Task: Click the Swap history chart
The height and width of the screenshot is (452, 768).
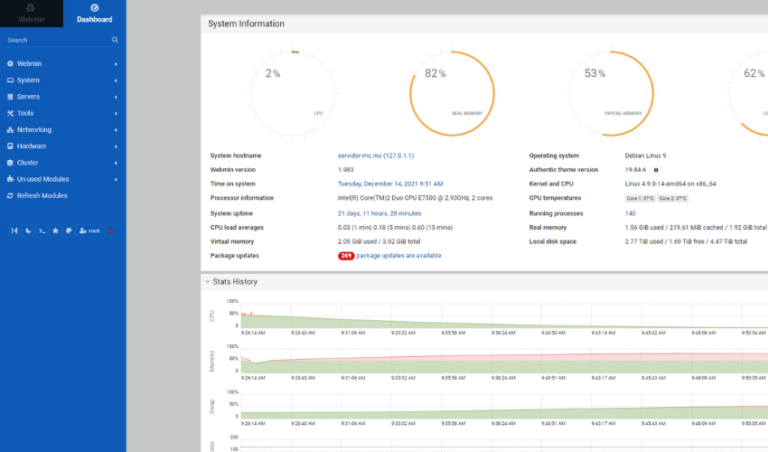Action: (x=504, y=406)
